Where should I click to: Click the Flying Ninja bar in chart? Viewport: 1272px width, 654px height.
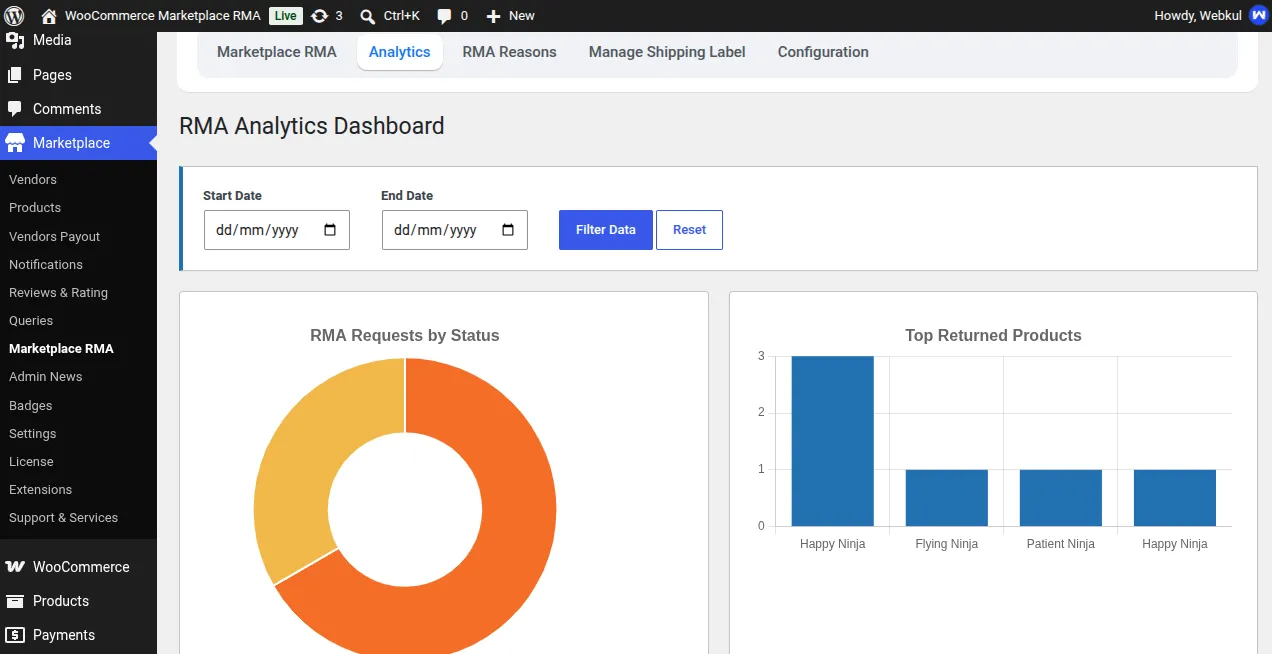(947, 498)
